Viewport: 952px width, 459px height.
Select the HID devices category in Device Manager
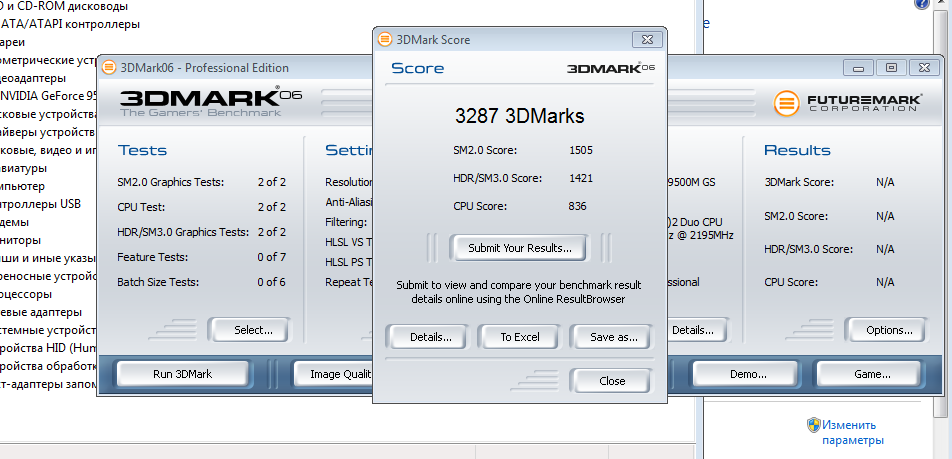point(48,348)
